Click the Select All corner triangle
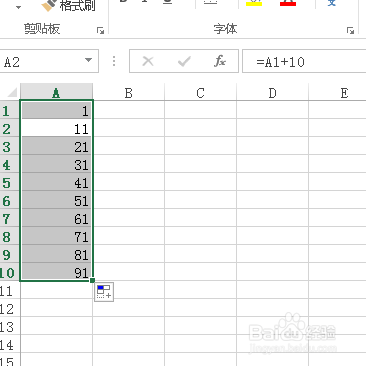The width and height of the screenshot is (366, 366). [x=12, y=92]
